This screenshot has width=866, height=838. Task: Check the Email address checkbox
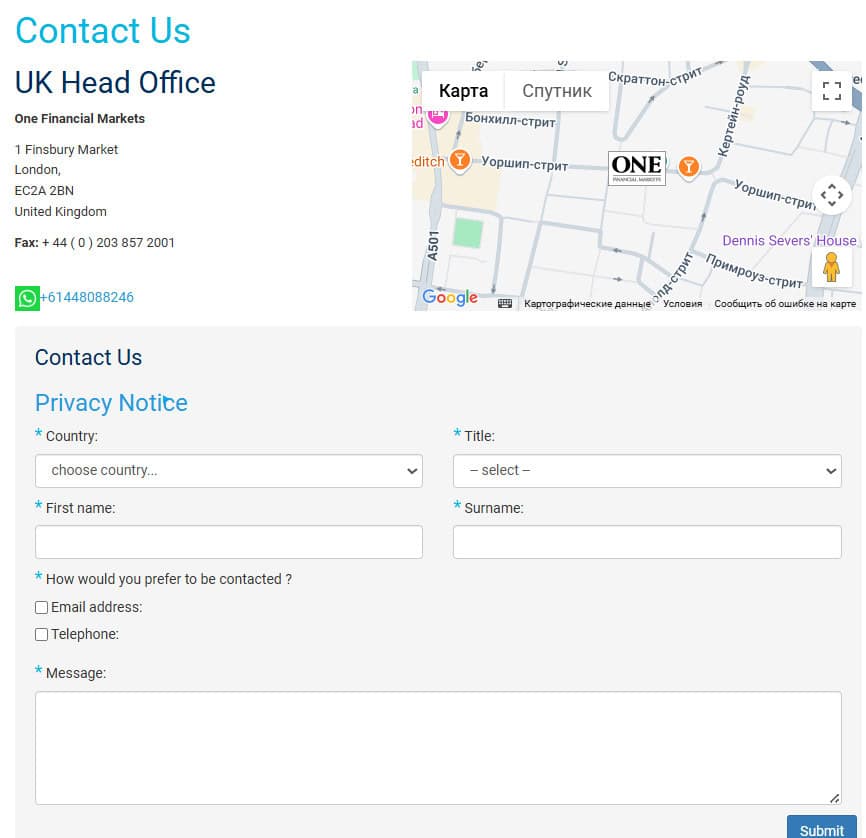[42, 607]
